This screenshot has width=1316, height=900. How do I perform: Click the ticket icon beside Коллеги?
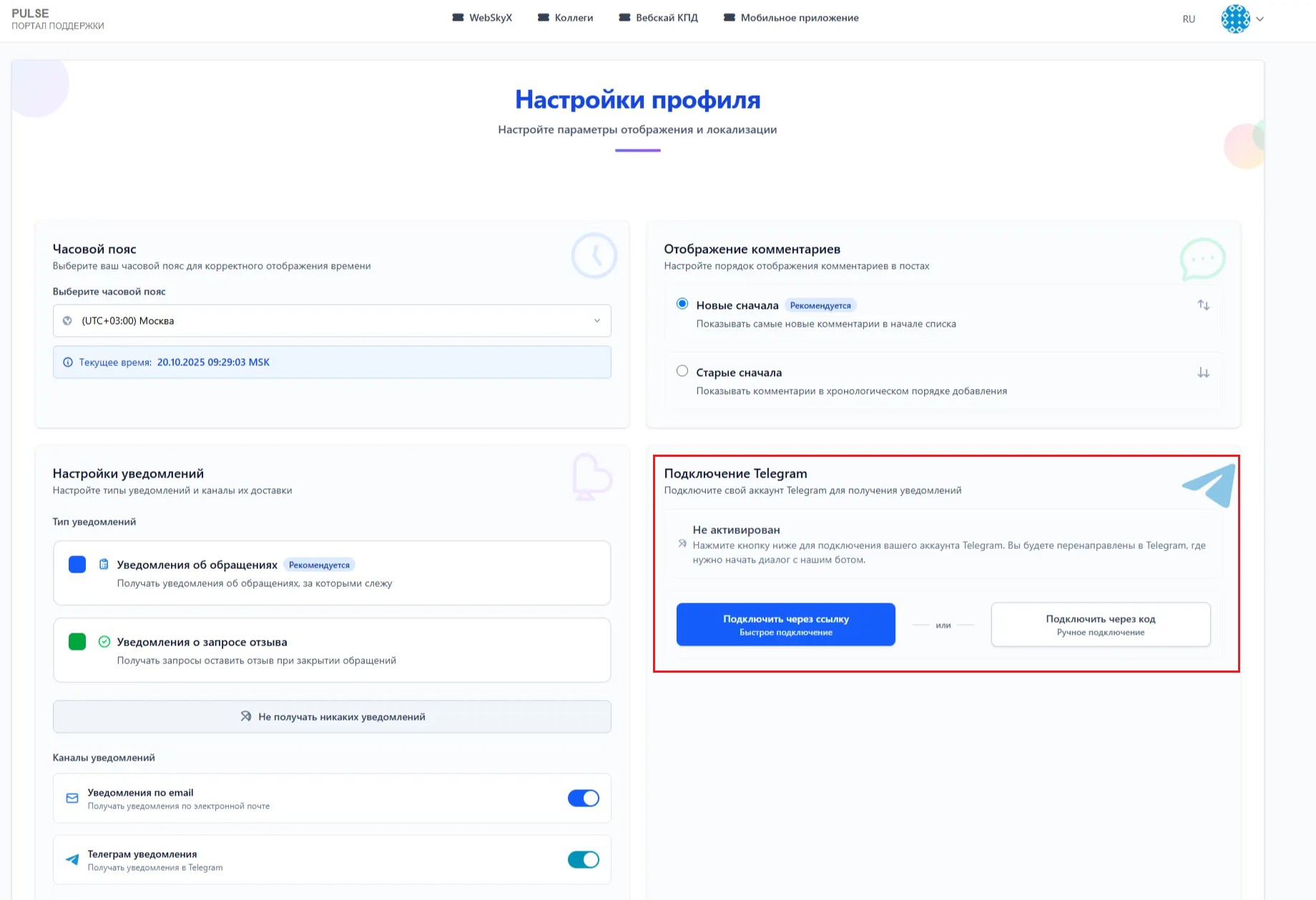(544, 18)
